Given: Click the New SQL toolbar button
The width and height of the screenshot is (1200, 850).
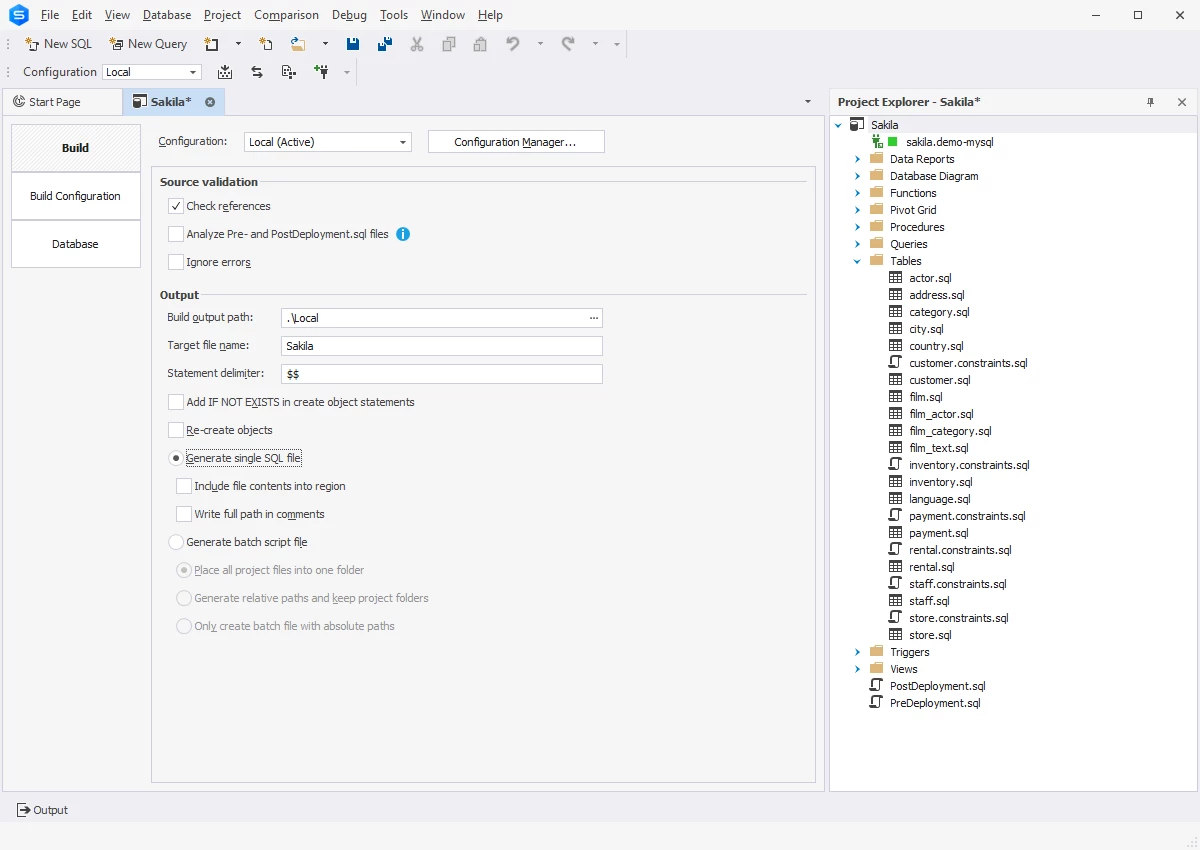Looking at the screenshot, I should click(x=58, y=44).
